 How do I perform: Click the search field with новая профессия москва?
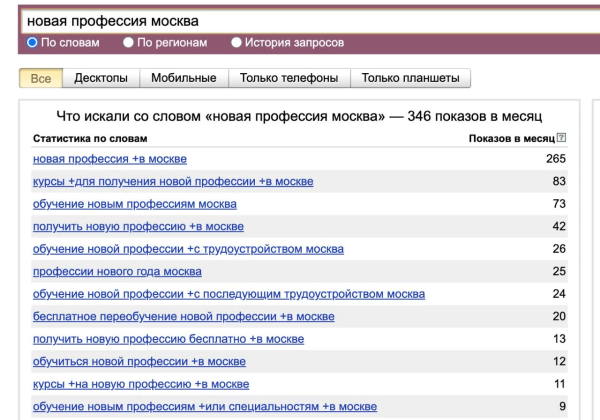click(x=310, y=21)
